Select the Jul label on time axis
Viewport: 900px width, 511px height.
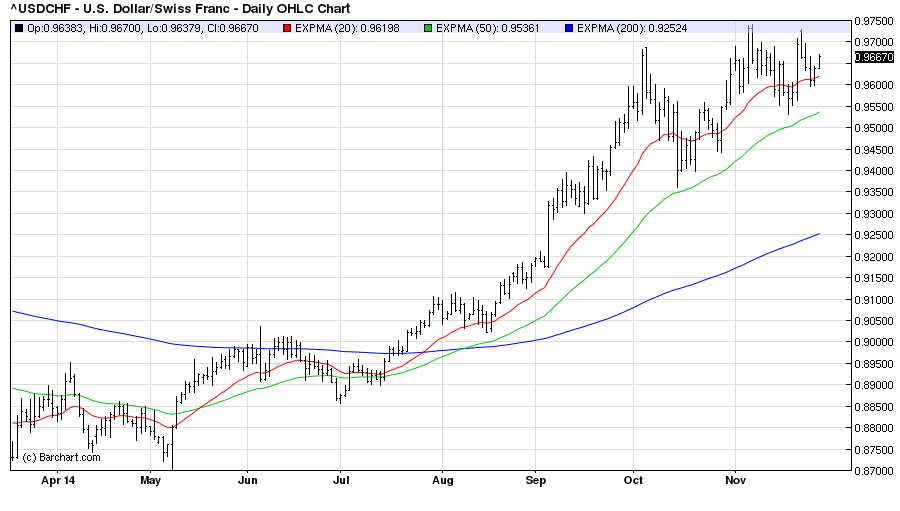click(341, 481)
